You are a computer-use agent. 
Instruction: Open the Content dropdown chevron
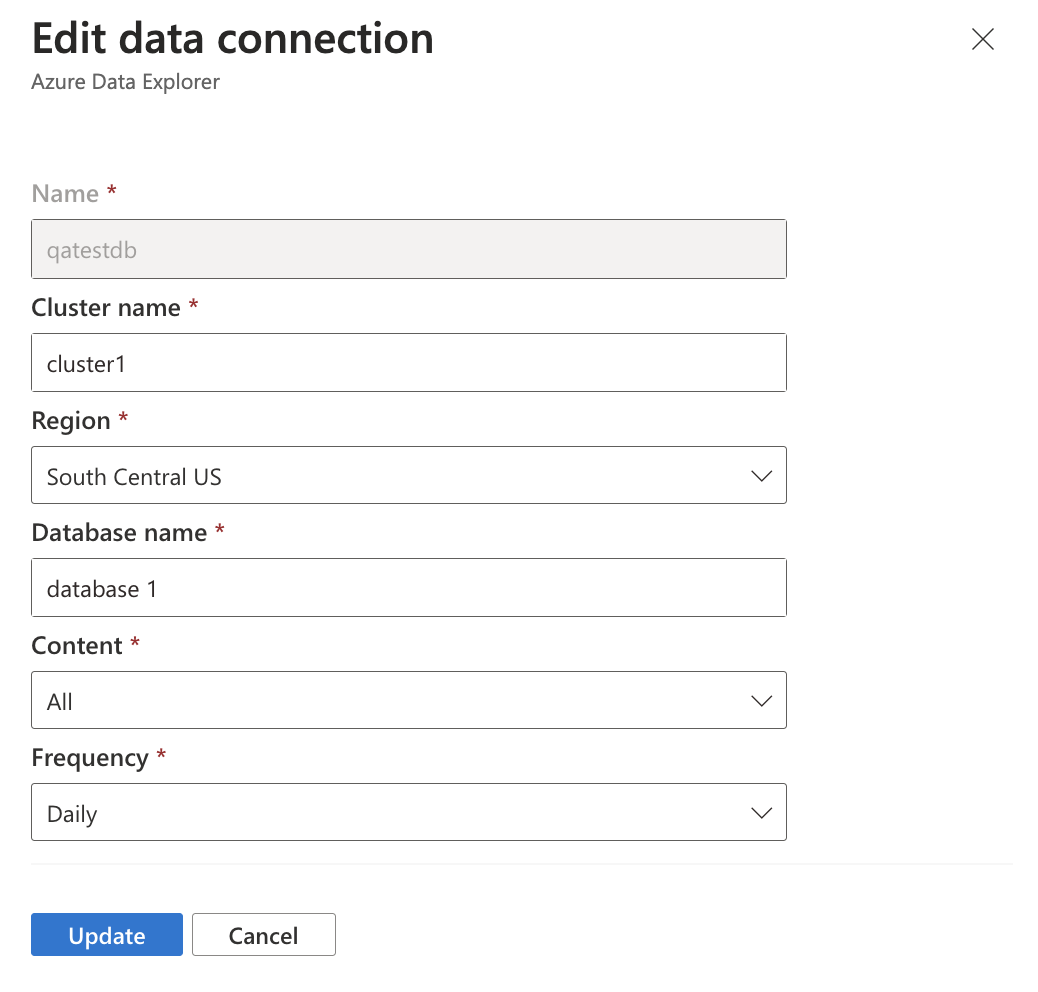pos(760,700)
